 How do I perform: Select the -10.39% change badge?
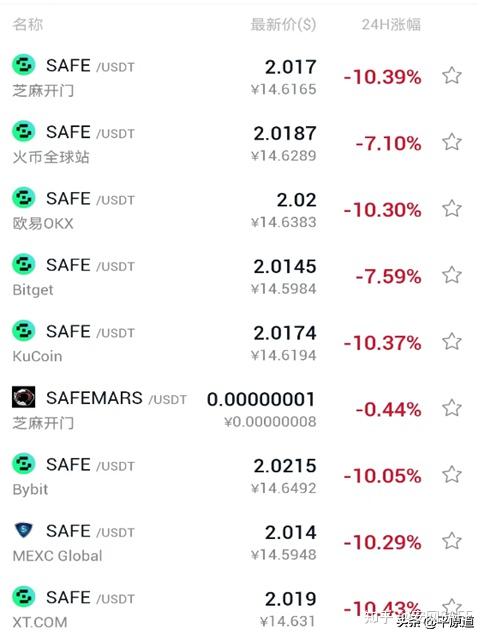(382, 77)
